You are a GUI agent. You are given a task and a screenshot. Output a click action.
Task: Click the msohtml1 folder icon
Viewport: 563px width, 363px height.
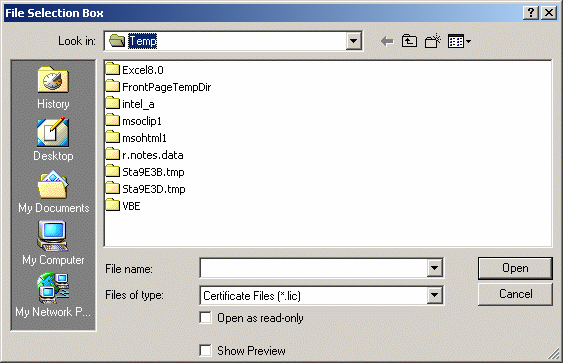click(112, 138)
